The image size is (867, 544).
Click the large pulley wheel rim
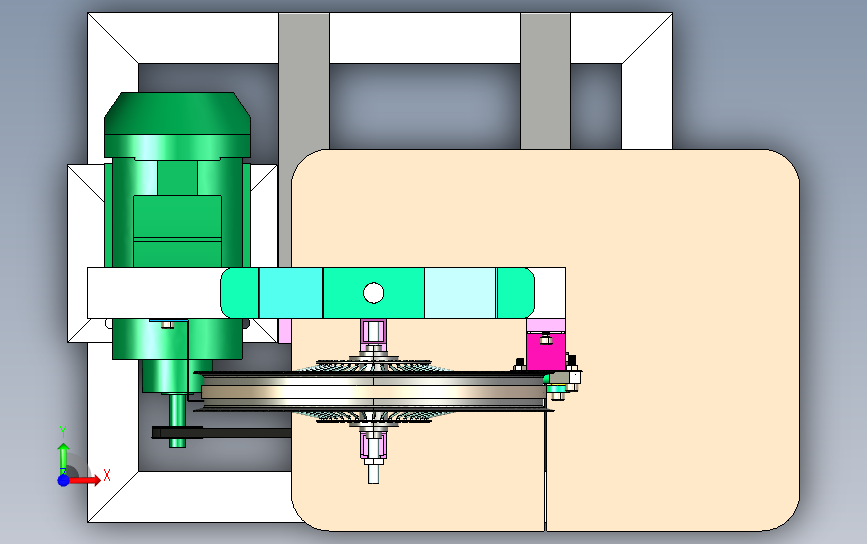point(373,392)
